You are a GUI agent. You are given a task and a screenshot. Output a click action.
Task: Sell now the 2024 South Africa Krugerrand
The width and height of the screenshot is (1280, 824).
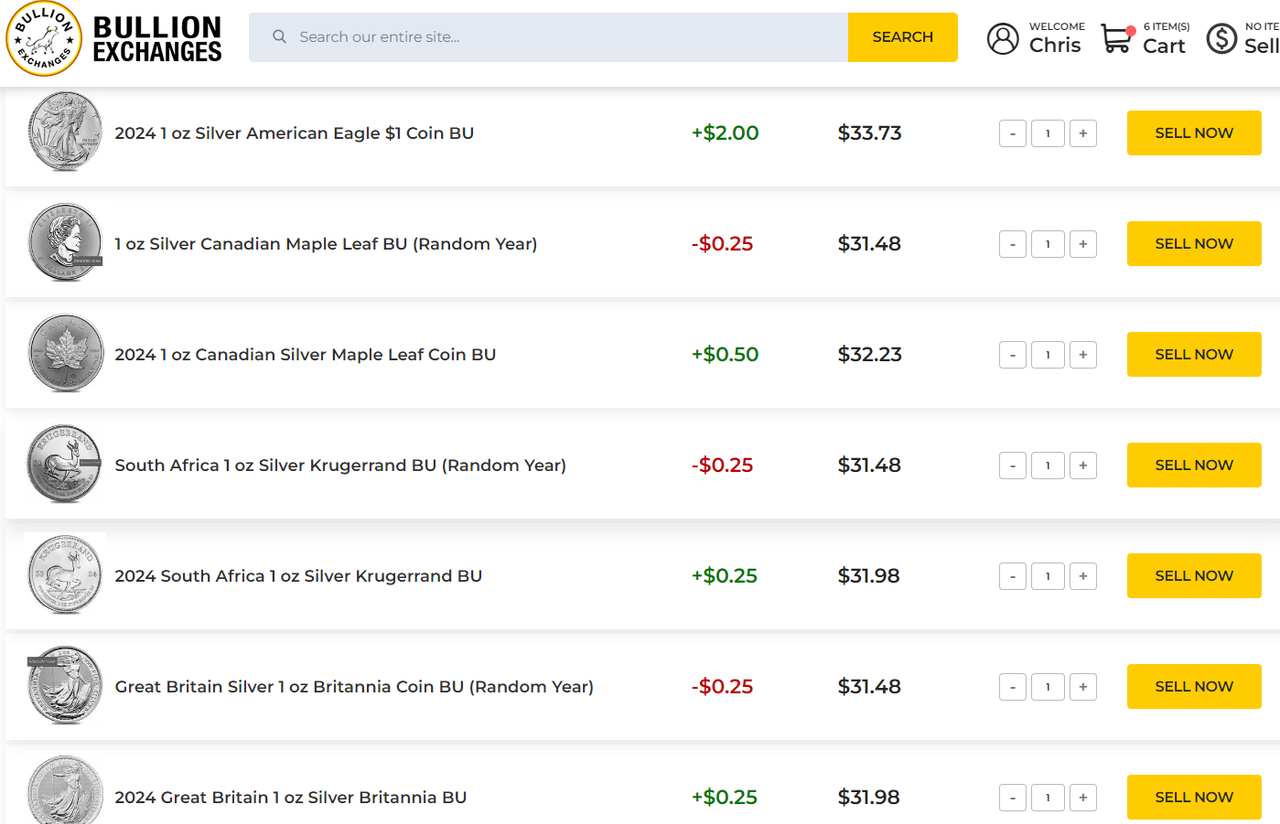pos(1194,576)
